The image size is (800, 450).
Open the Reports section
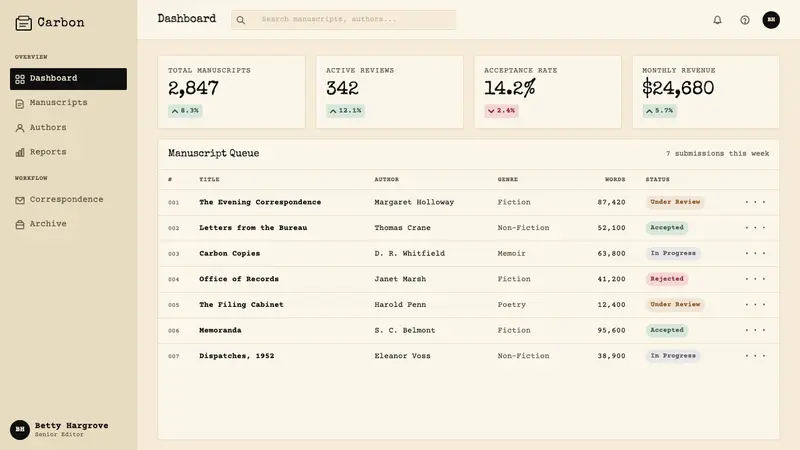68,152
